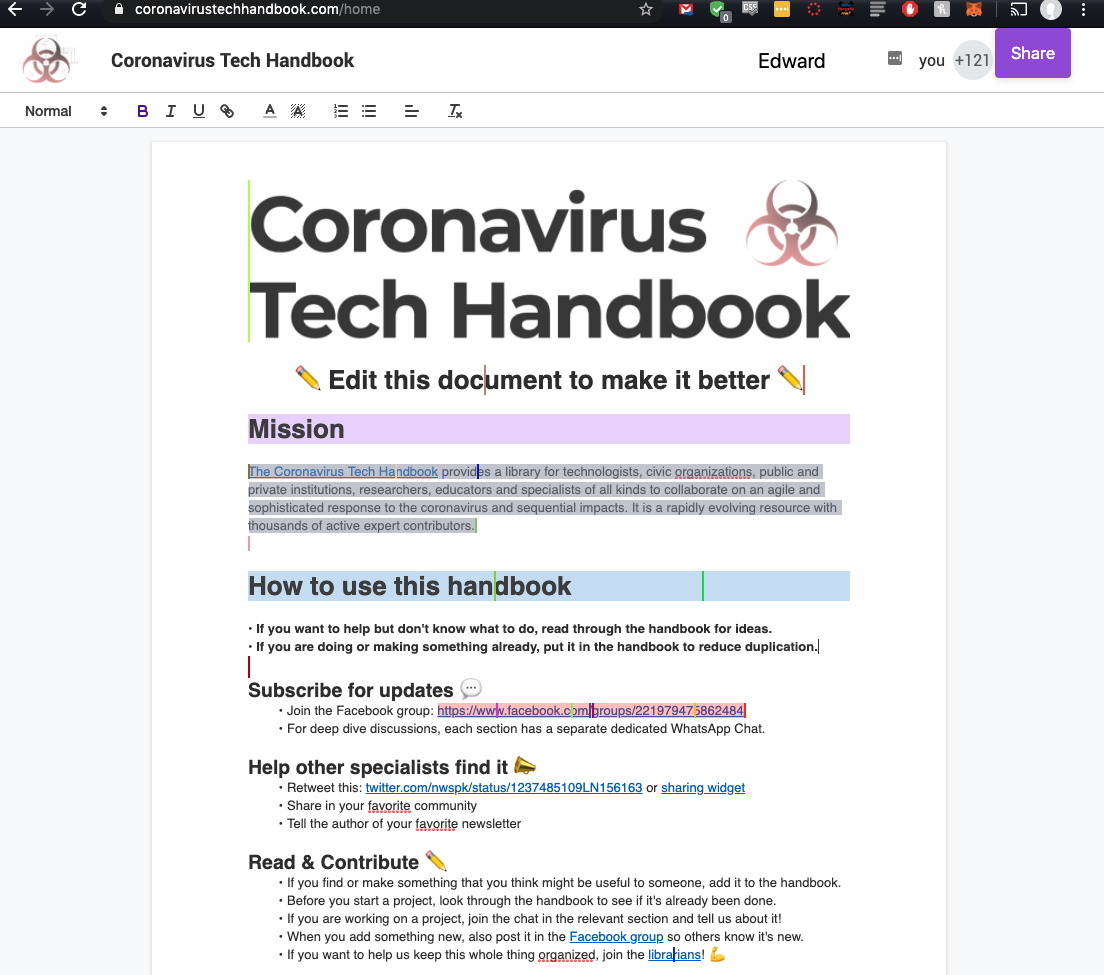Open Chrome's three-dot menu

pos(1085,11)
